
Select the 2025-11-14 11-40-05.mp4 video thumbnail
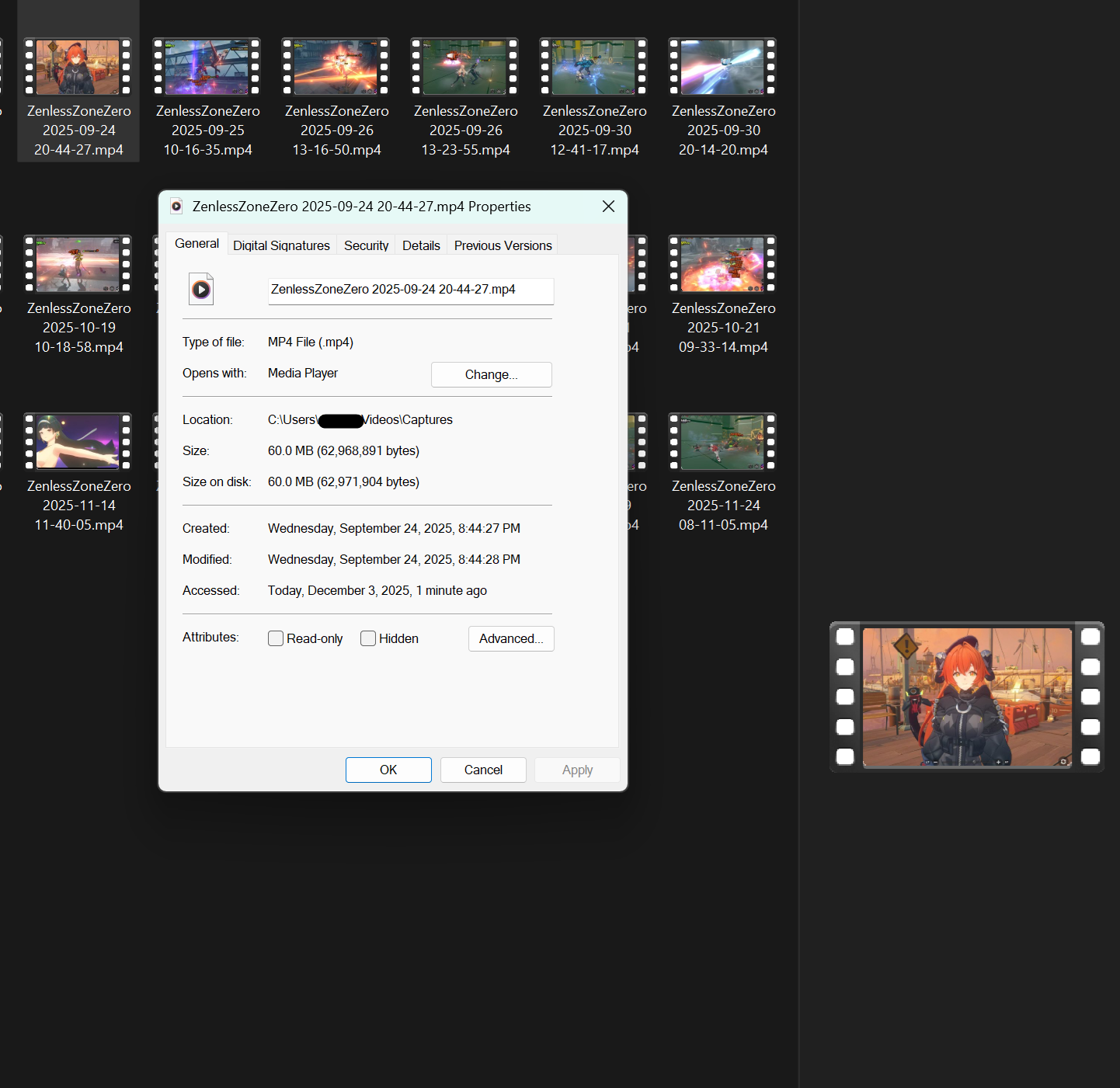[78, 442]
